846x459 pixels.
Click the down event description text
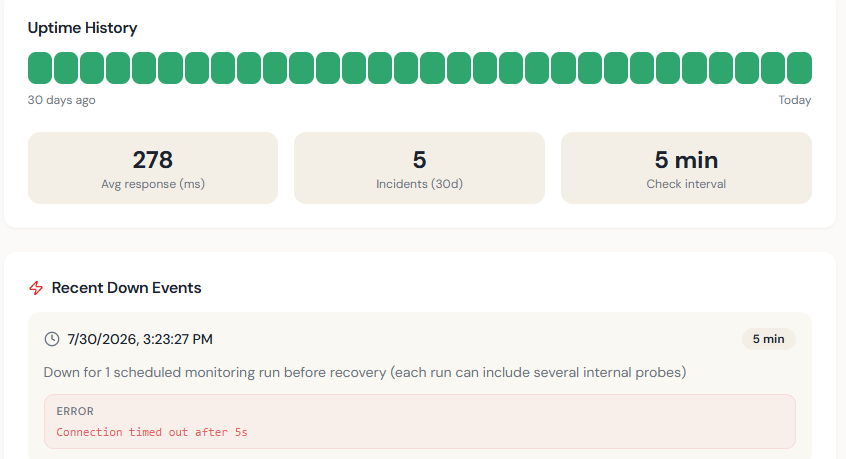(365, 373)
